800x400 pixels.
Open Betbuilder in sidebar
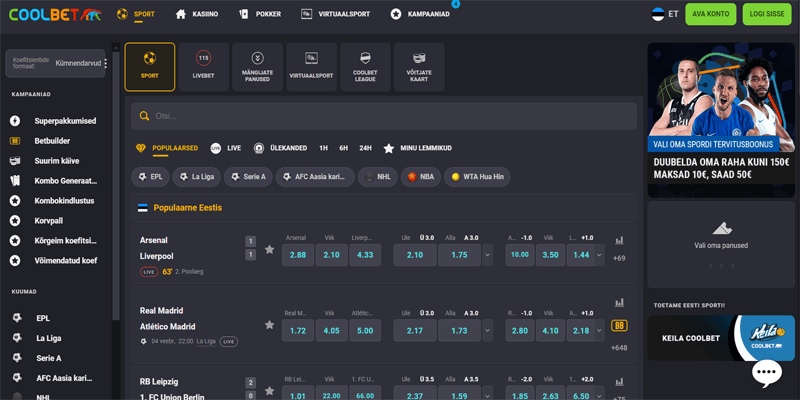click(x=53, y=141)
